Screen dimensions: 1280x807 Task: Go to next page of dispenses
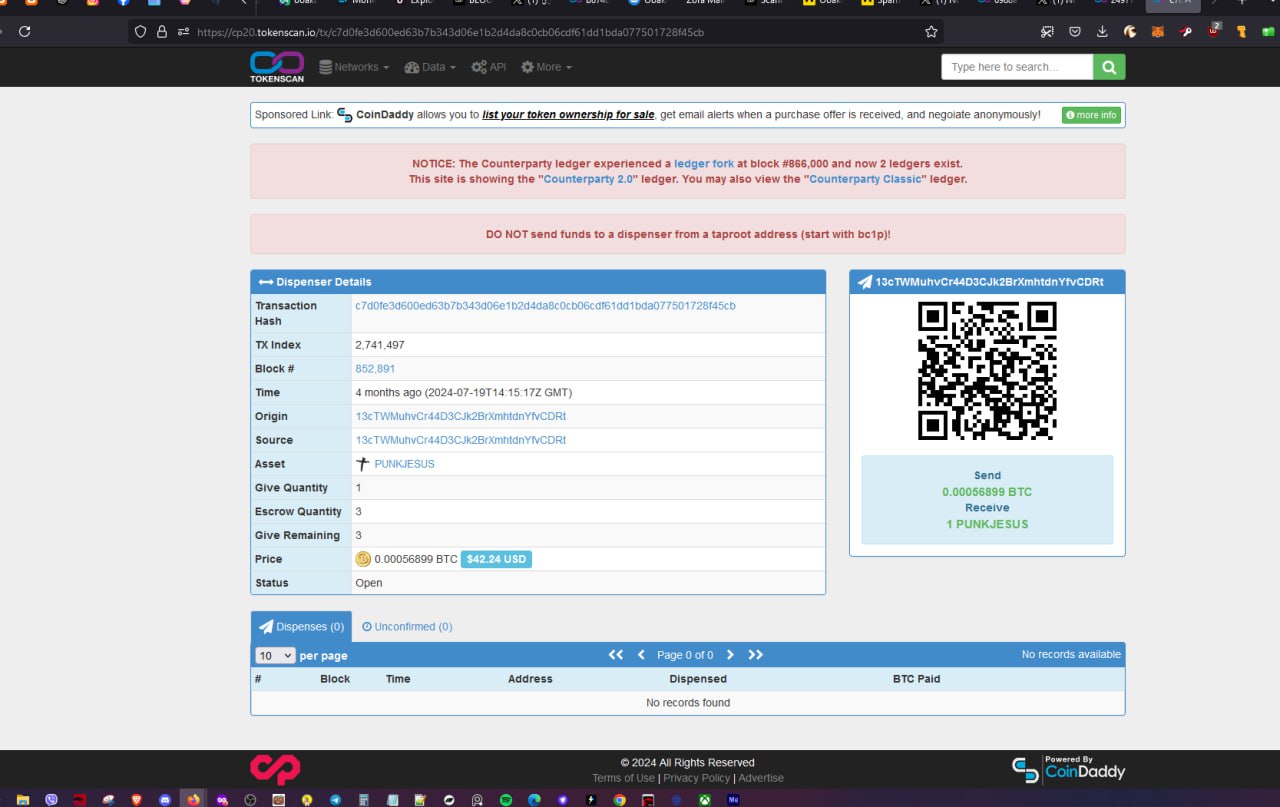[x=730, y=655]
